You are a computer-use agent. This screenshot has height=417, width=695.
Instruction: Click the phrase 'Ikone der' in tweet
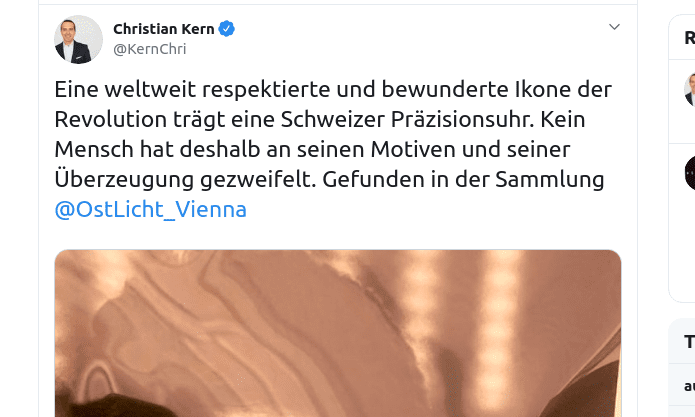(563, 90)
